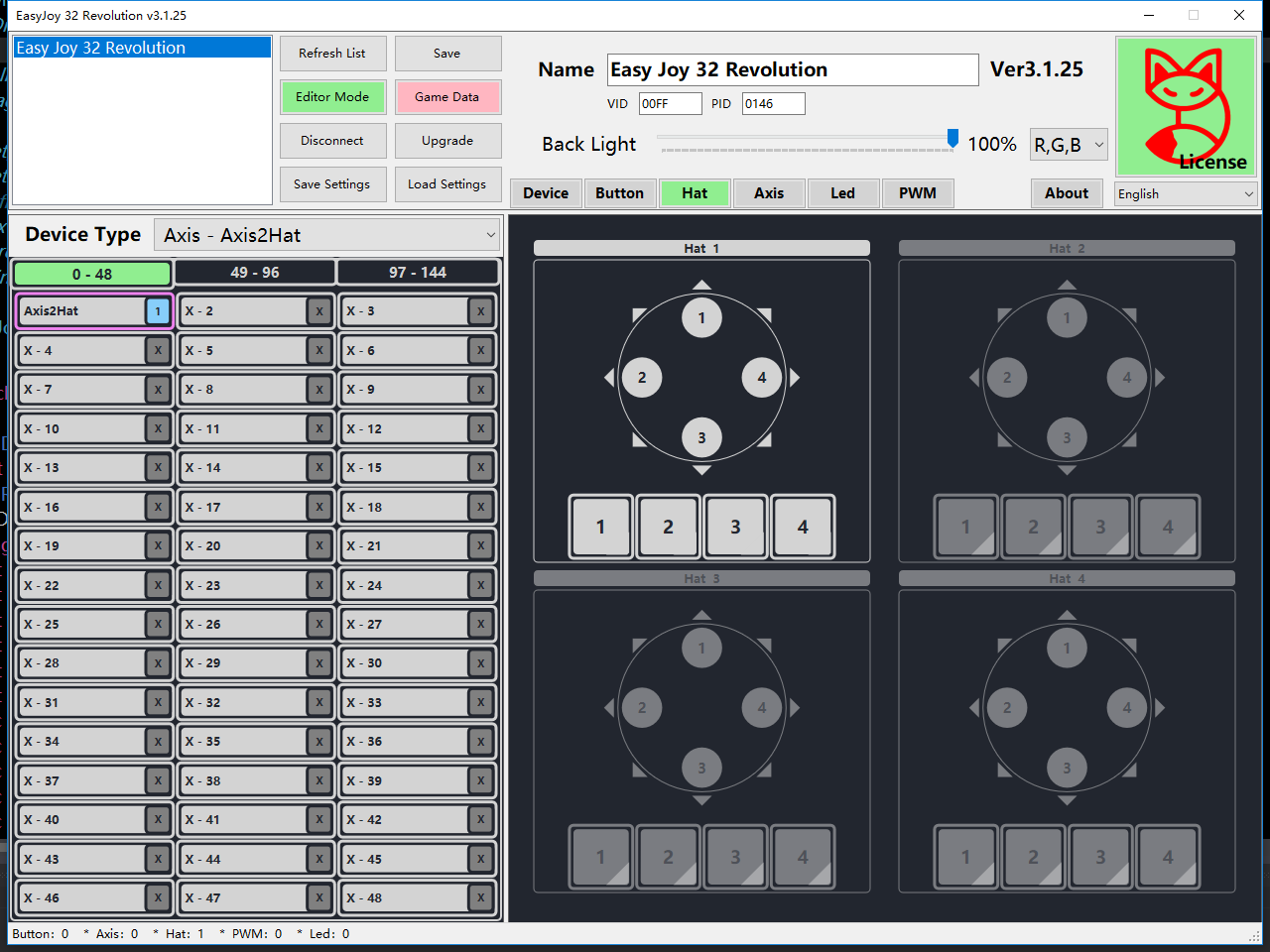Click Hat 1 square button 2
1270x952 pixels.
(x=668, y=527)
